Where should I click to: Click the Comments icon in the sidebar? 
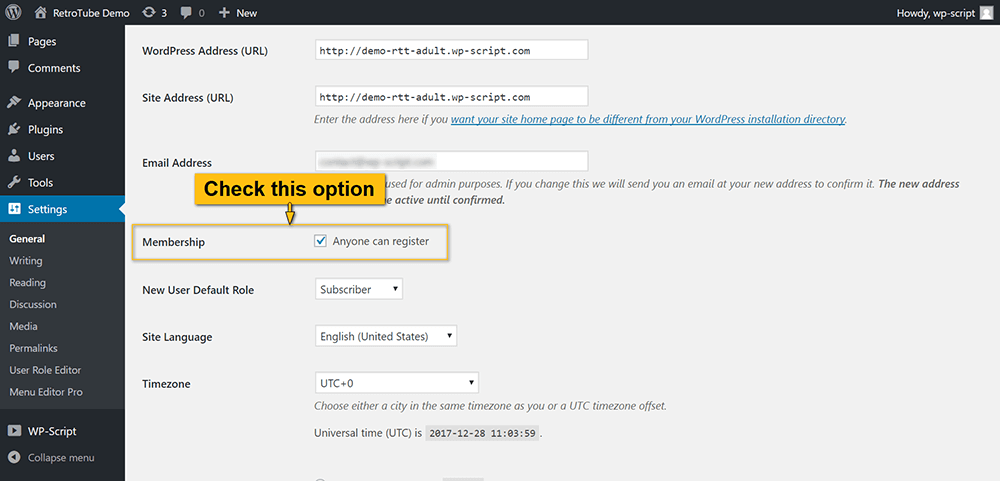pyautogui.click(x=13, y=68)
